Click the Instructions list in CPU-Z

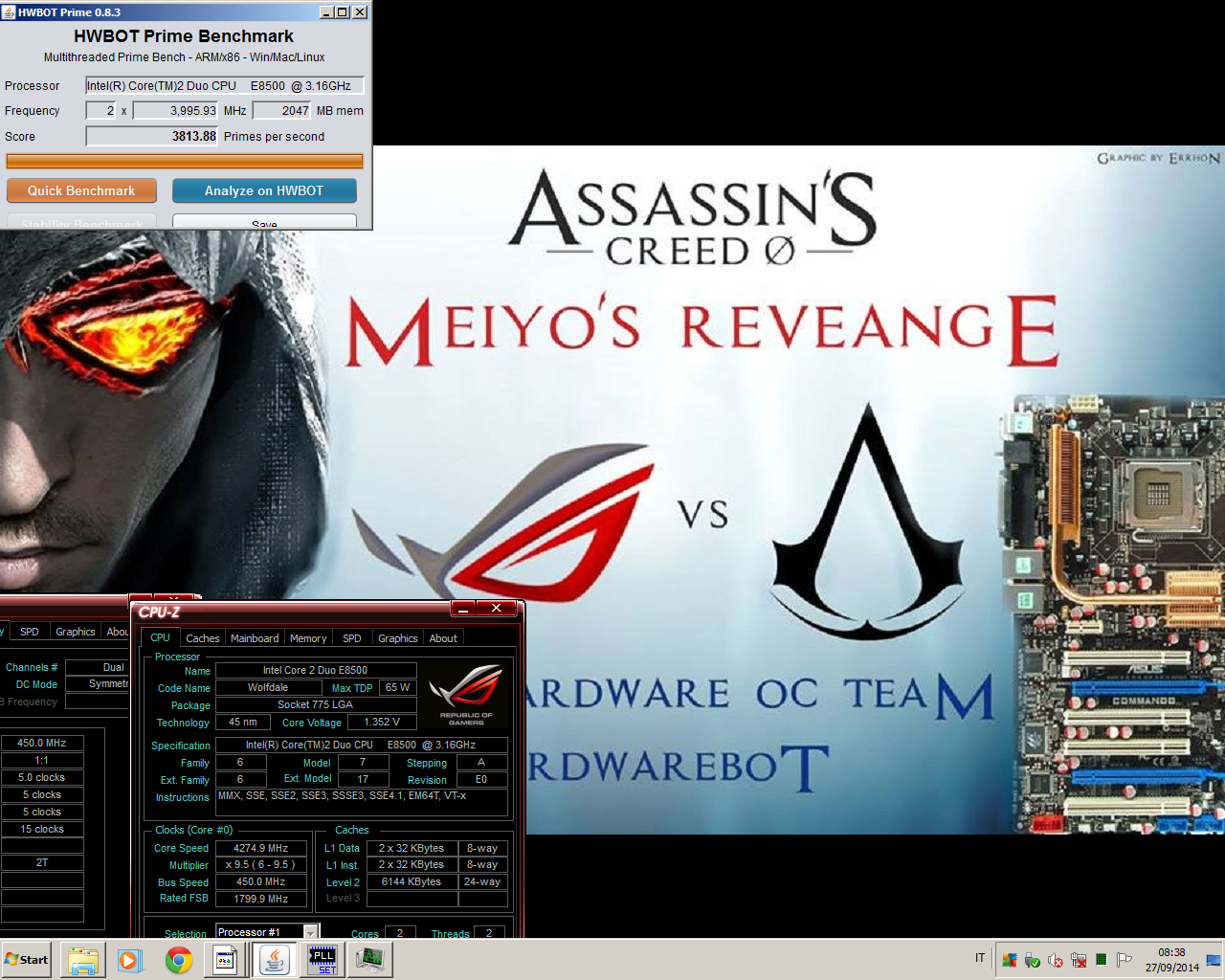coord(362,802)
